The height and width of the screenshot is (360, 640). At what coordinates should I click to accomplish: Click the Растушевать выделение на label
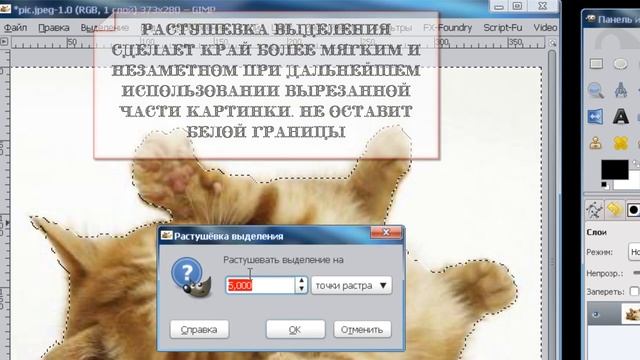point(283,260)
